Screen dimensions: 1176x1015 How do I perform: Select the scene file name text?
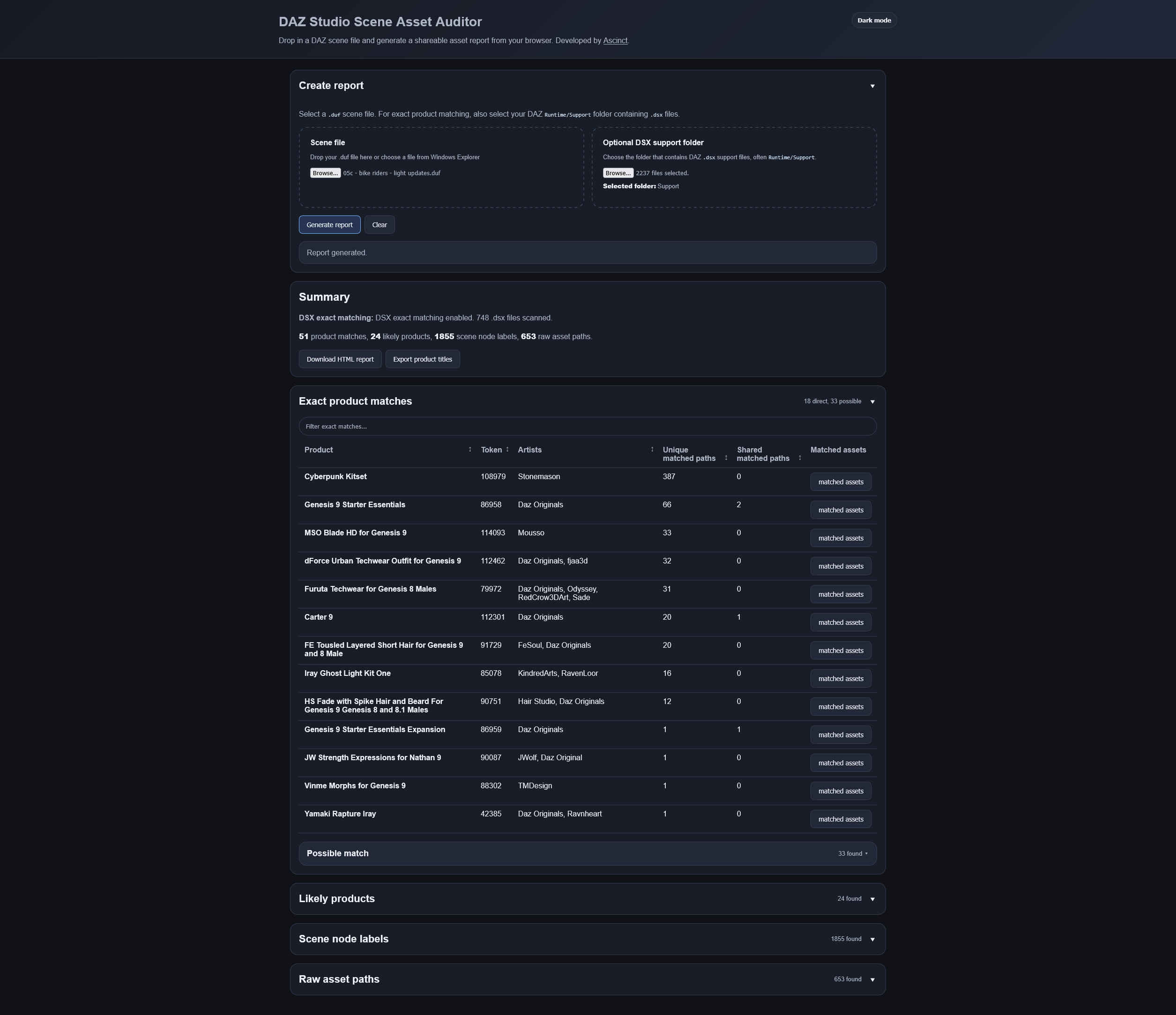(x=392, y=173)
